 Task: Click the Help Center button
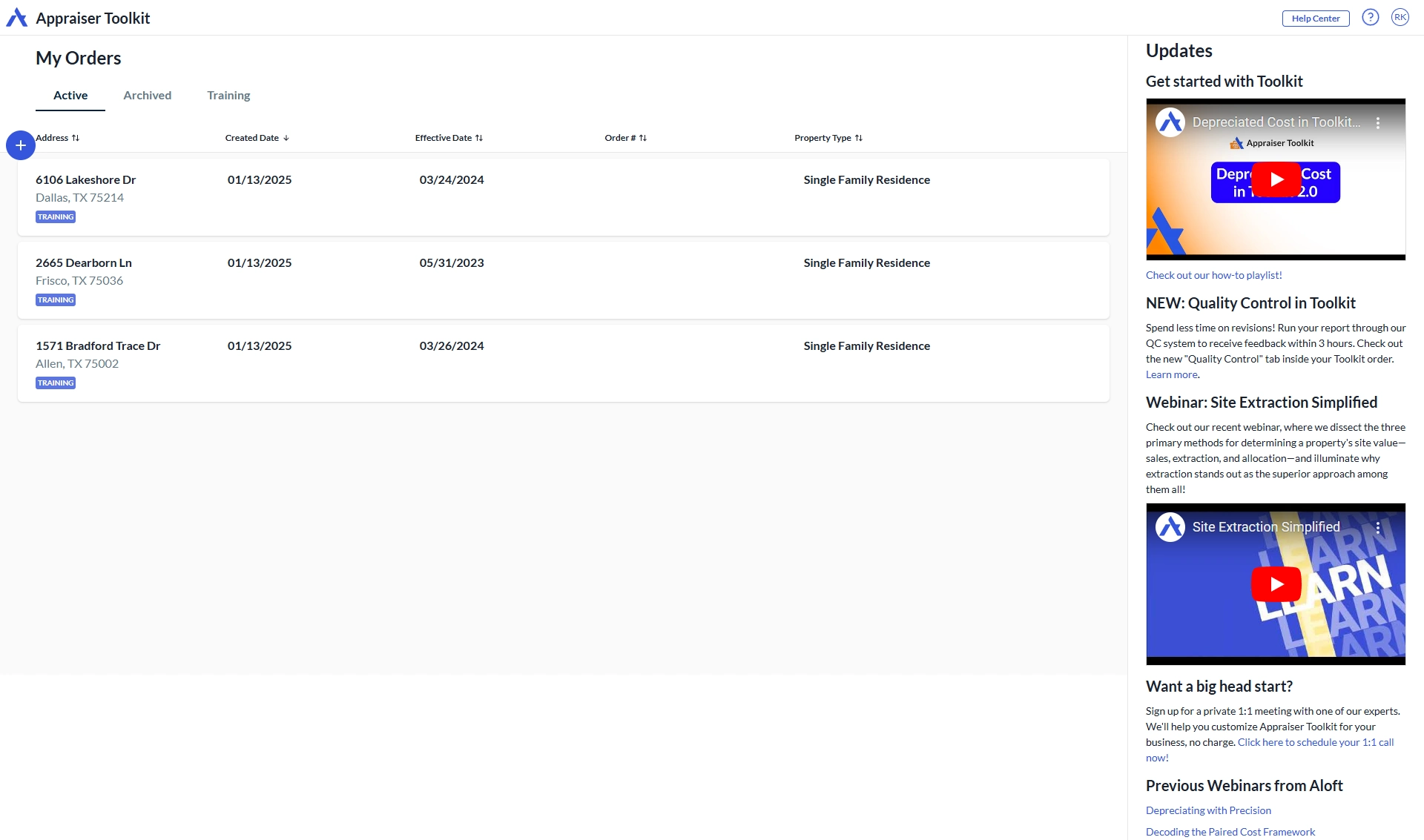coord(1315,19)
